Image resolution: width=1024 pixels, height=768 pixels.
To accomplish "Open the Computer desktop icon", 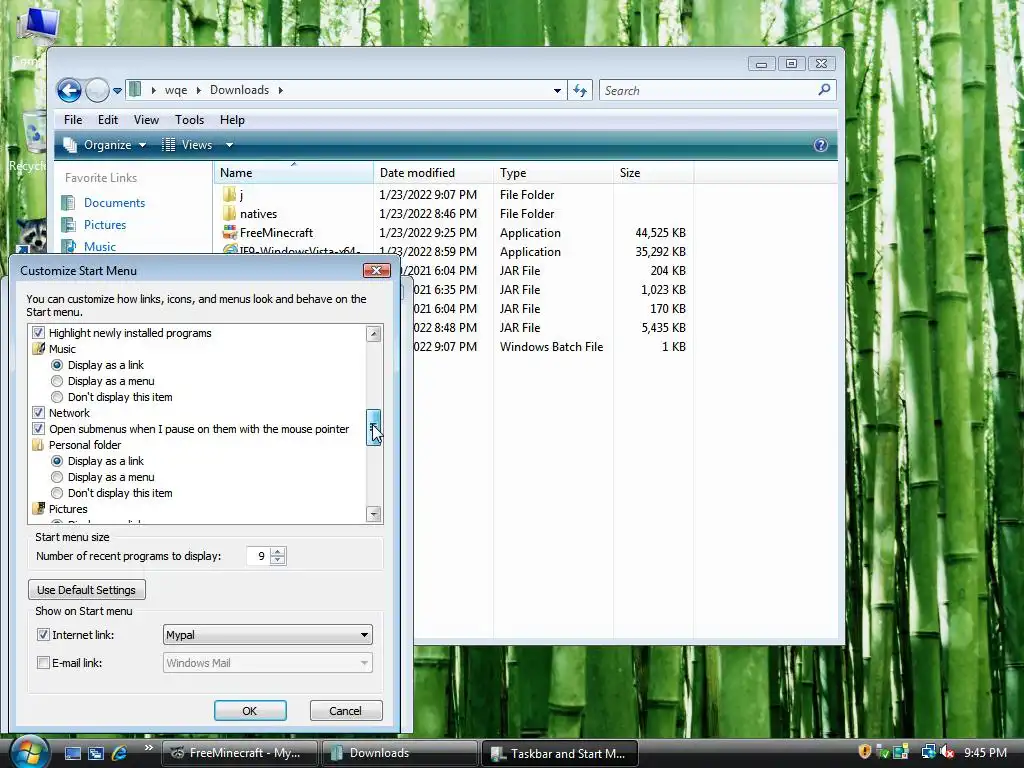I will point(38,29).
